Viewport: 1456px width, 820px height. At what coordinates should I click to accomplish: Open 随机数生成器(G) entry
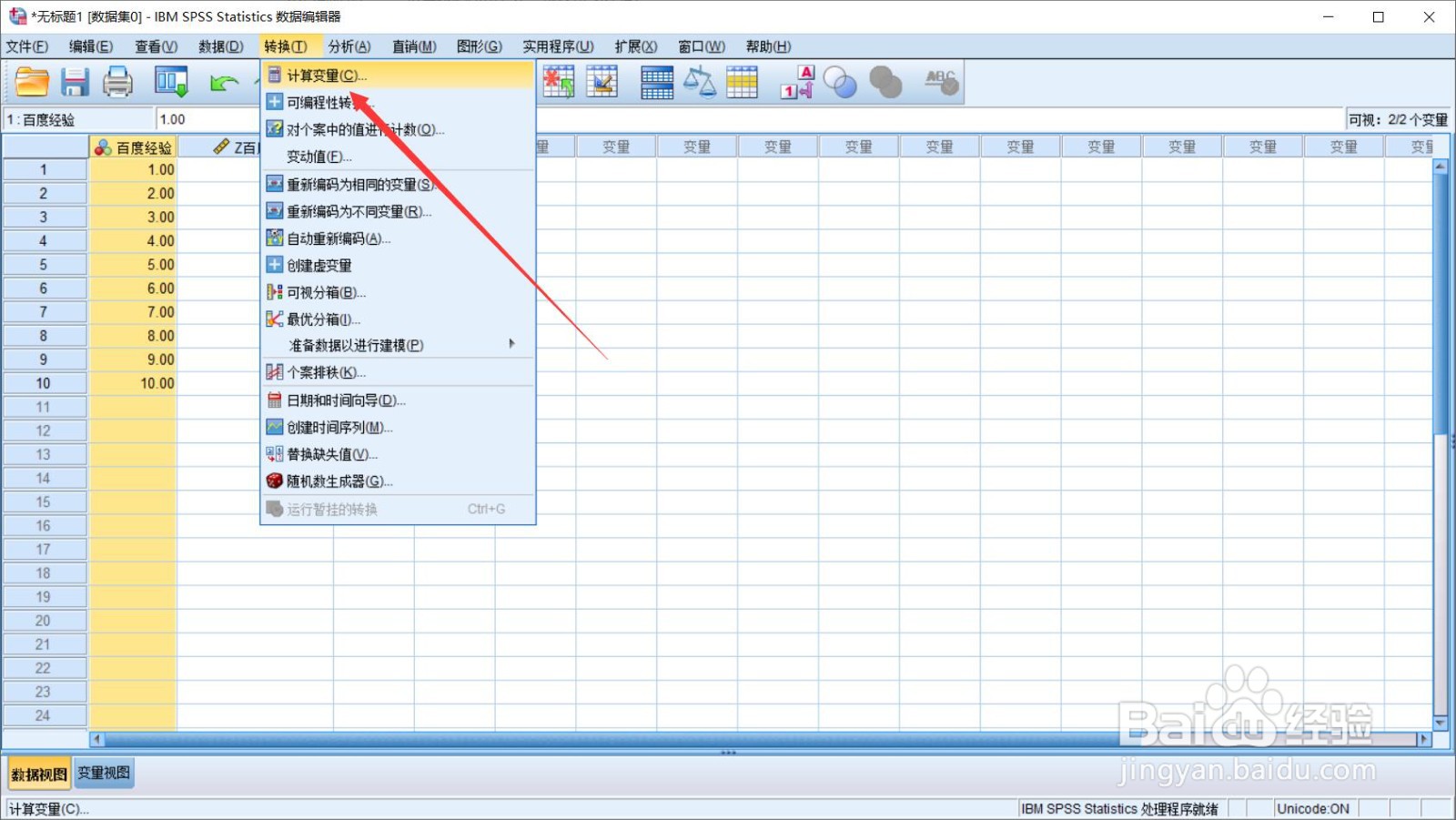tap(398, 481)
